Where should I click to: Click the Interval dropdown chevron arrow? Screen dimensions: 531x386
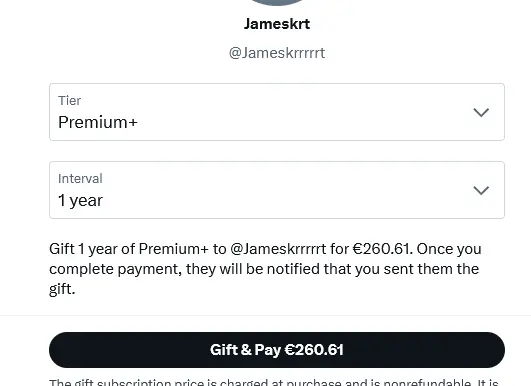click(x=481, y=190)
